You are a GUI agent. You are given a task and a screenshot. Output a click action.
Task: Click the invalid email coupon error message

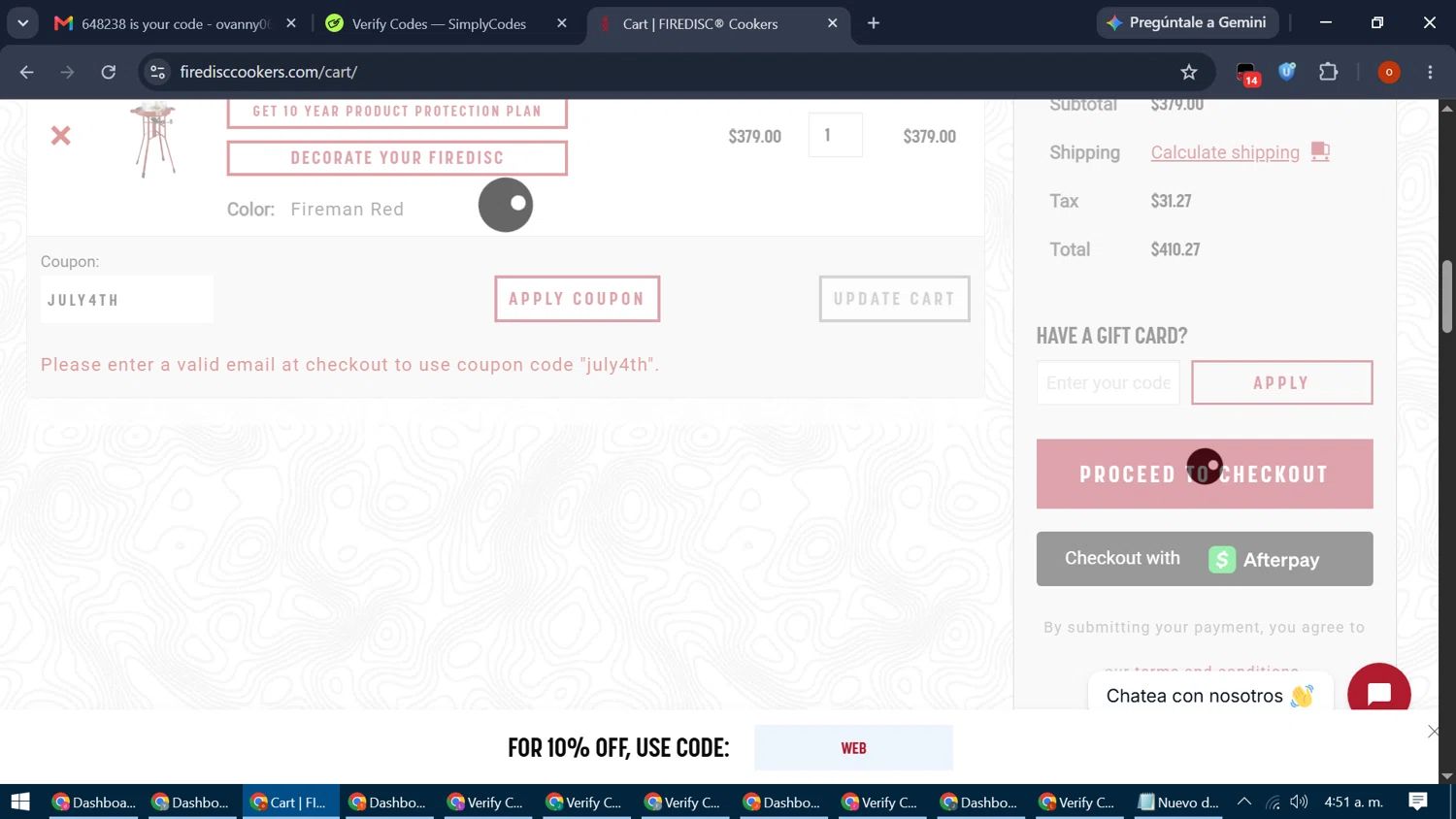point(350,365)
